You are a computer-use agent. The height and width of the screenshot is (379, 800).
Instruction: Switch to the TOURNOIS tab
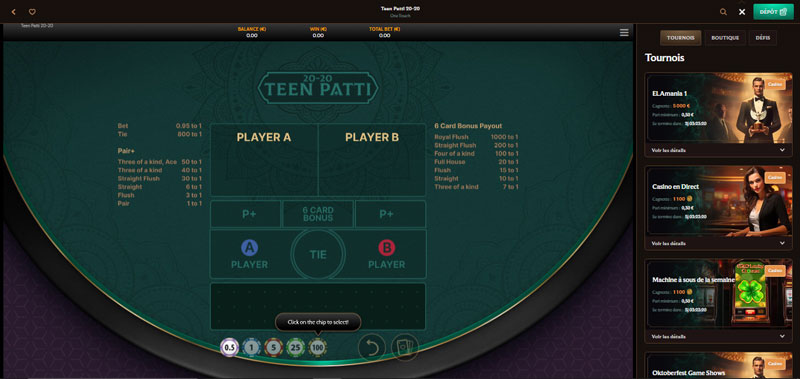pyautogui.click(x=681, y=38)
